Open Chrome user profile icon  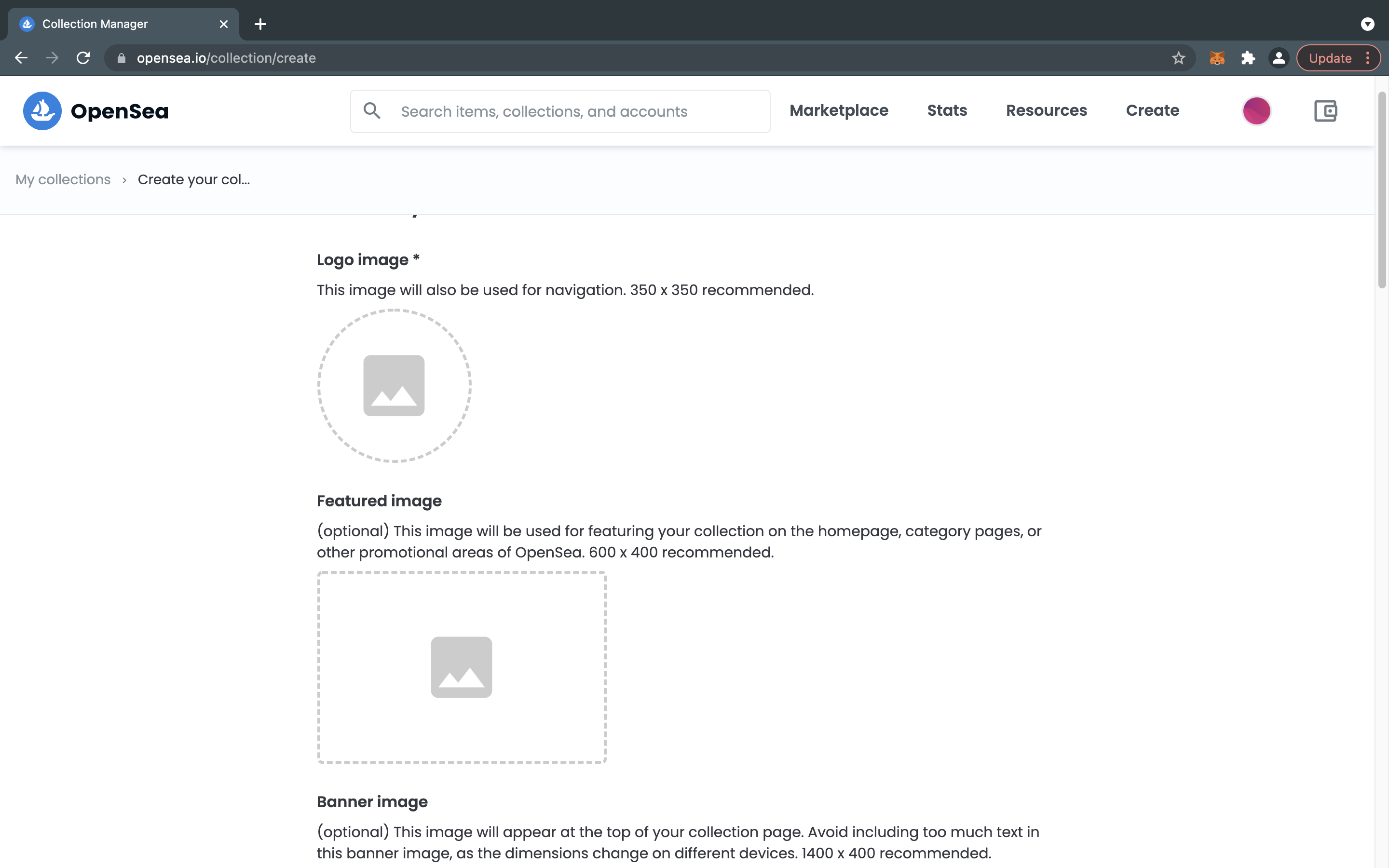point(1279,58)
